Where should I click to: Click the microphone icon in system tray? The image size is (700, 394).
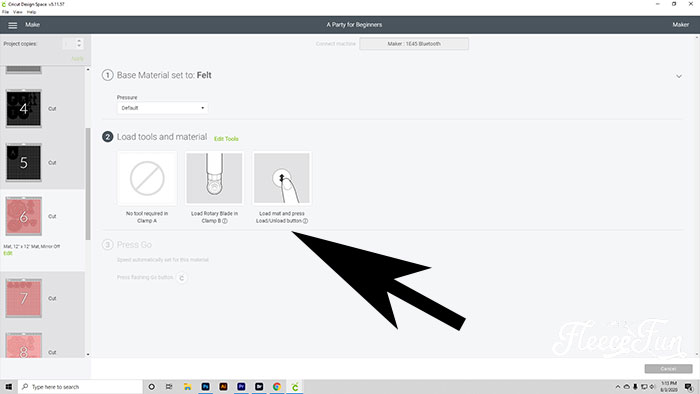click(x=635, y=387)
